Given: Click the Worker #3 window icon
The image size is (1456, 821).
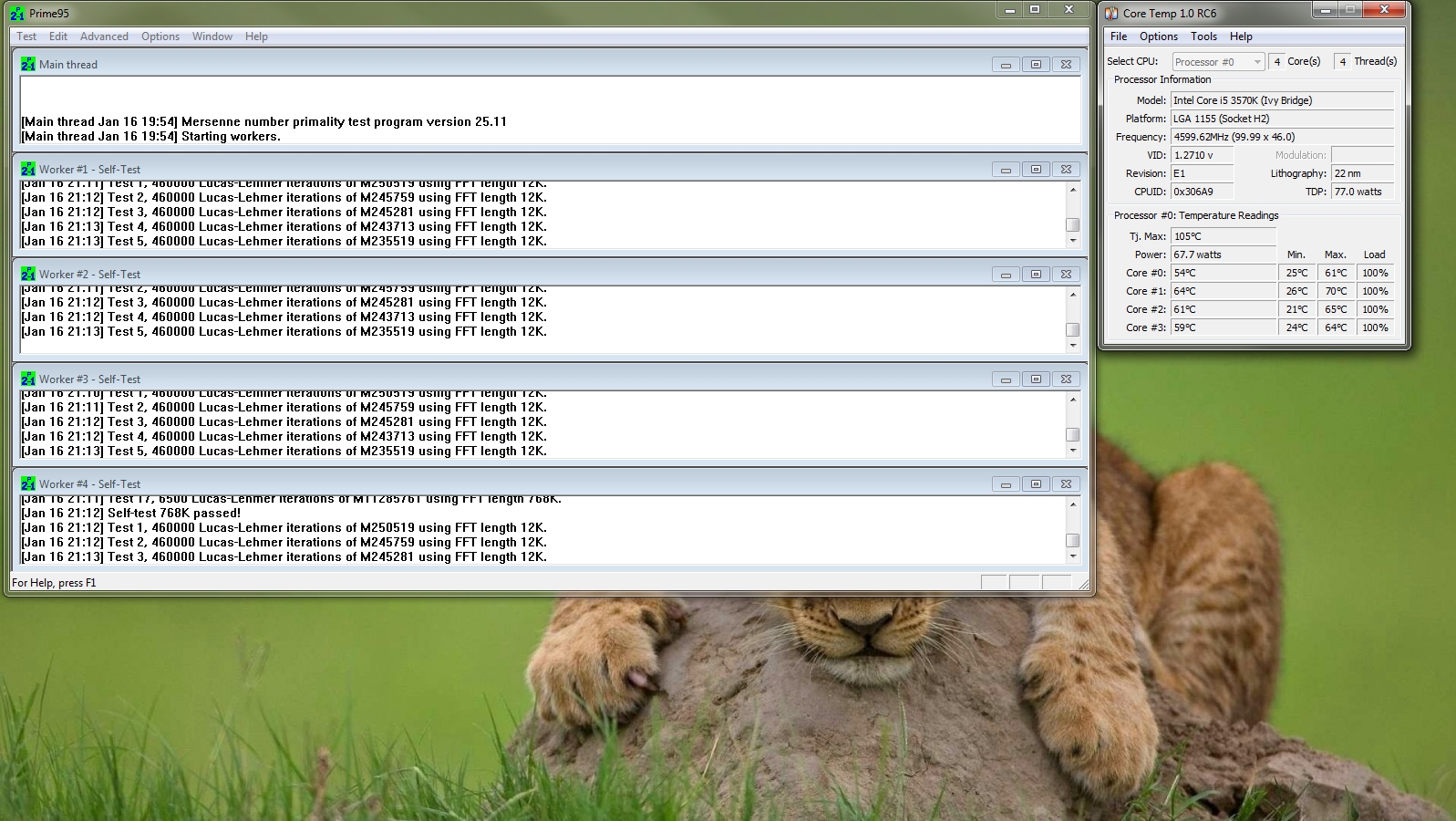Looking at the screenshot, I should (x=28, y=379).
